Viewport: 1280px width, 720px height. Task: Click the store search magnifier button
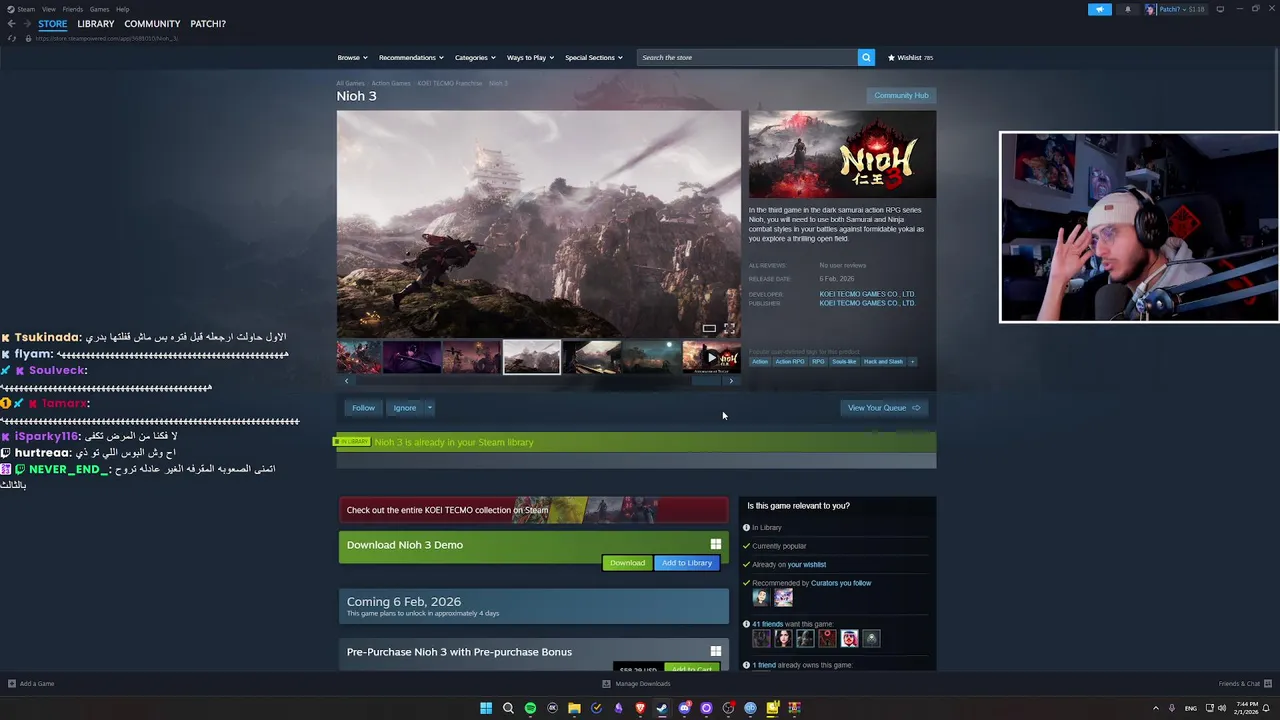point(866,57)
